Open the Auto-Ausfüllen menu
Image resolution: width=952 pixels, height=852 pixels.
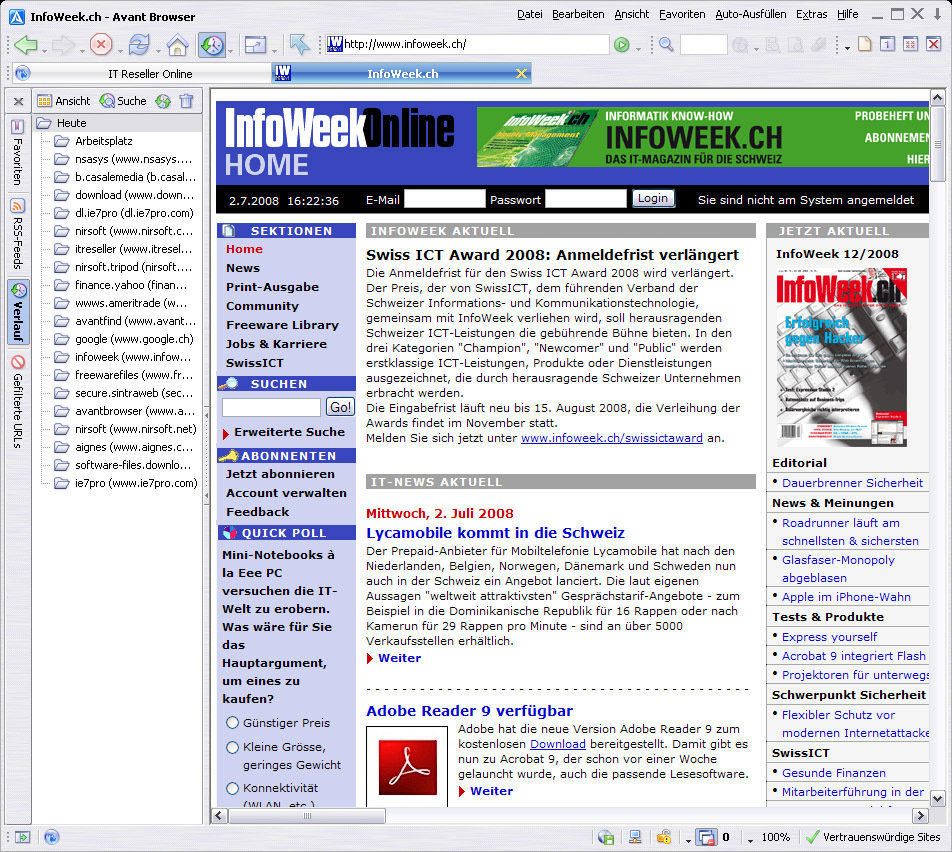[x=750, y=15]
